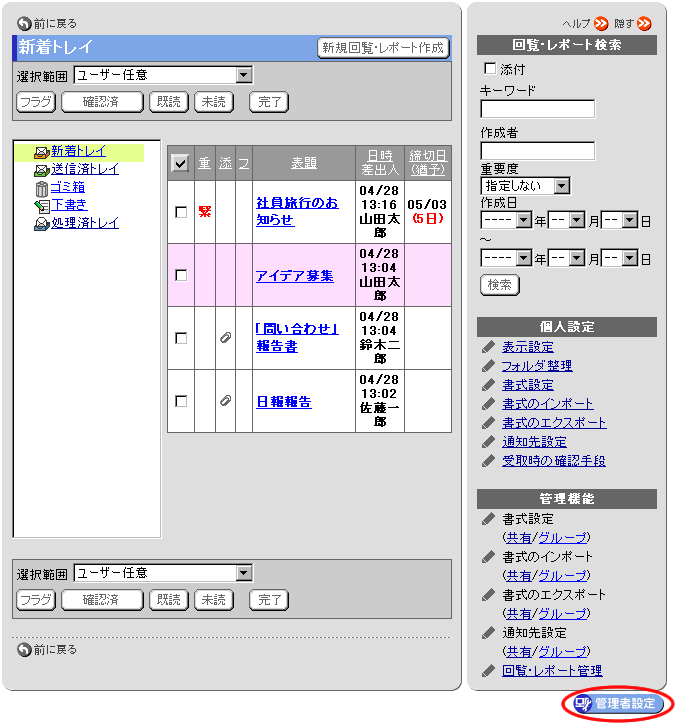The width and height of the screenshot is (676, 723).
Task: Click the 下書き draft icon
Action: pyautogui.click(x=42, y=206)
